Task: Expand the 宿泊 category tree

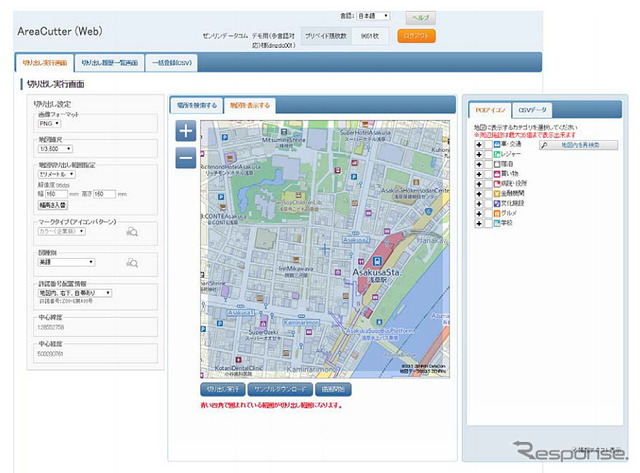Action: point(479,164)
